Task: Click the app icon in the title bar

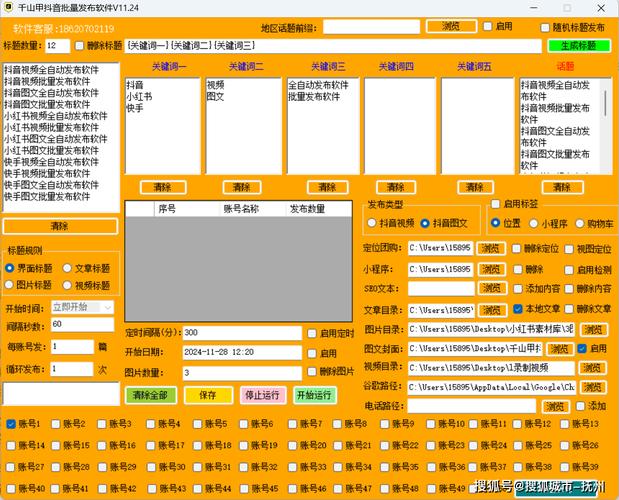Action: click(9, 8)
